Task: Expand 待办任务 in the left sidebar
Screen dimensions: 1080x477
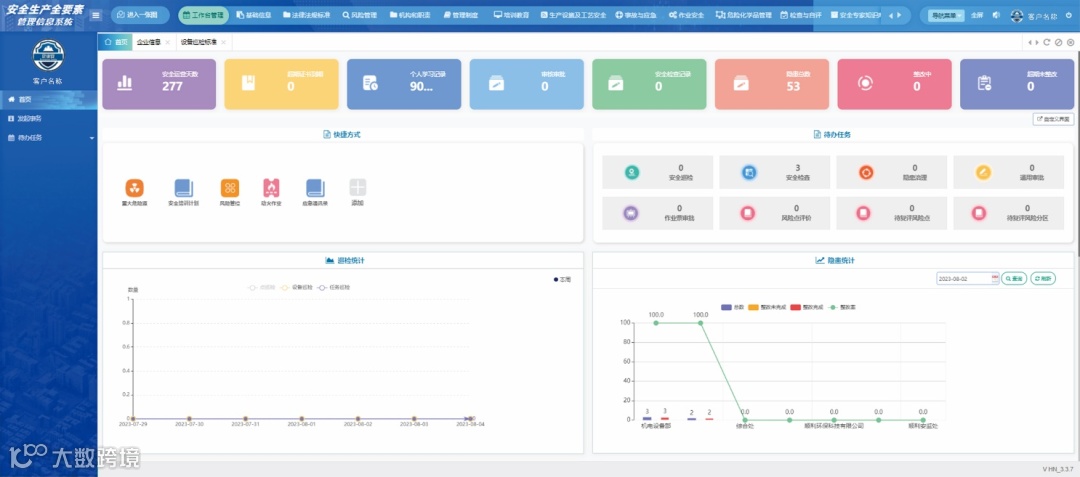Action: point(48,138)
